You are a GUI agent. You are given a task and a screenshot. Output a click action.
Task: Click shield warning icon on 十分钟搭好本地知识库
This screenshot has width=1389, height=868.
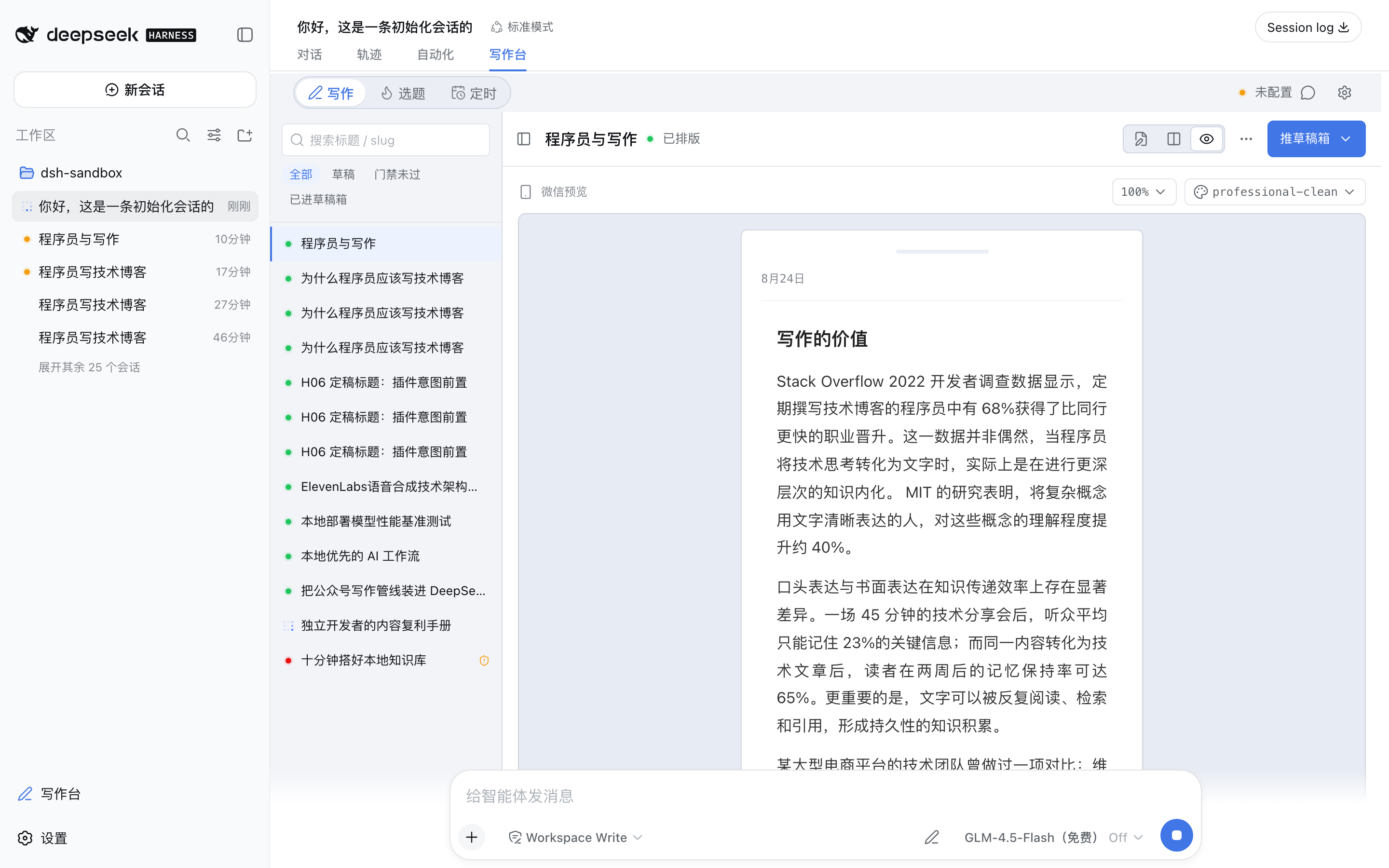484,660
